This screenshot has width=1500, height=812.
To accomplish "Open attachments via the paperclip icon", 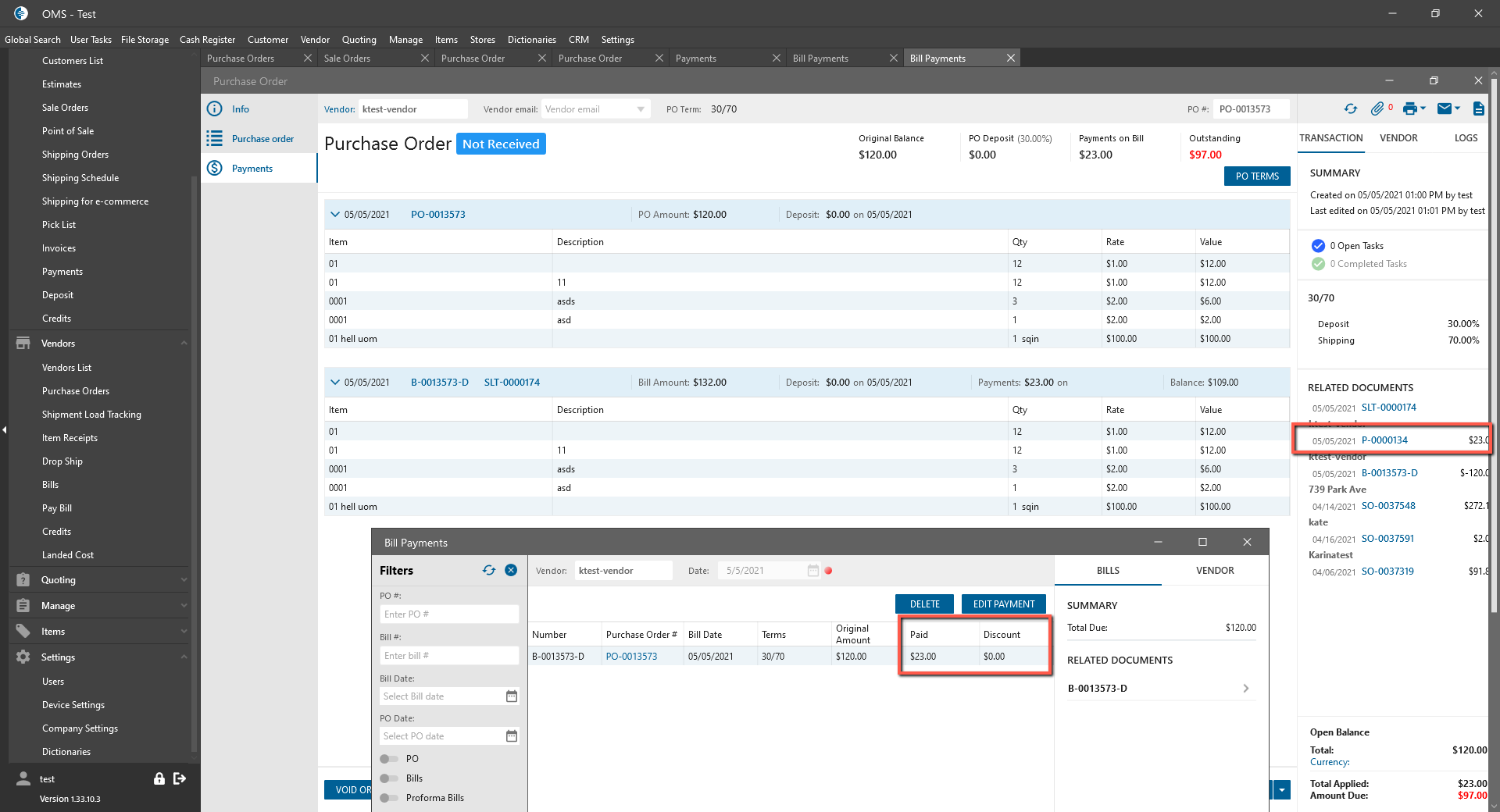I will [x=1377, y=109].
